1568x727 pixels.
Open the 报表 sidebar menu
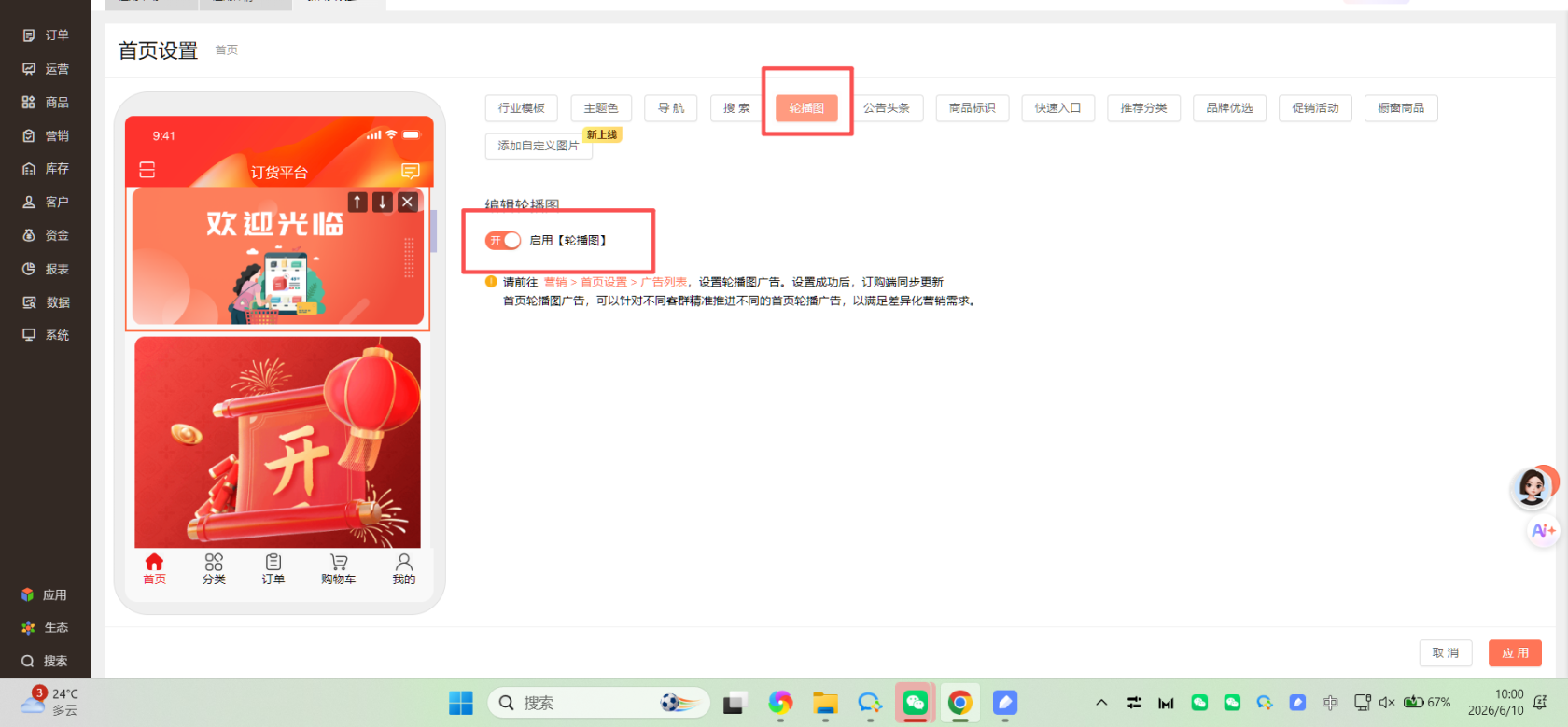click(x=46, y=269)
